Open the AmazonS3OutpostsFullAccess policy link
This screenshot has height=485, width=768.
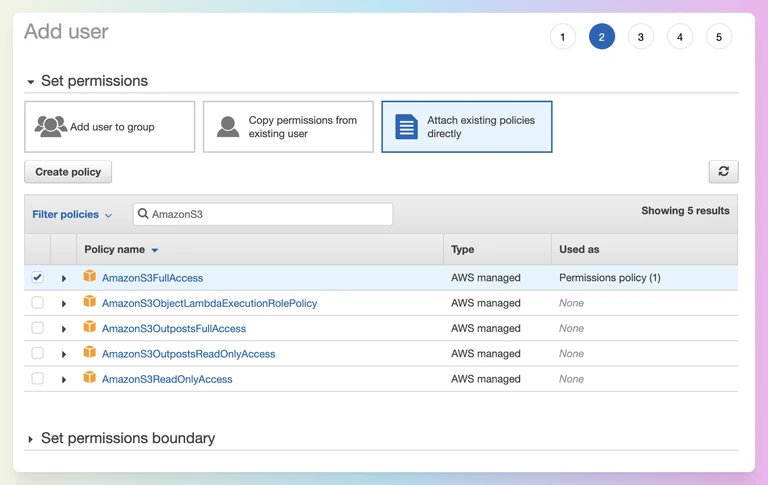pyautogui.click(x=174, y=328)
